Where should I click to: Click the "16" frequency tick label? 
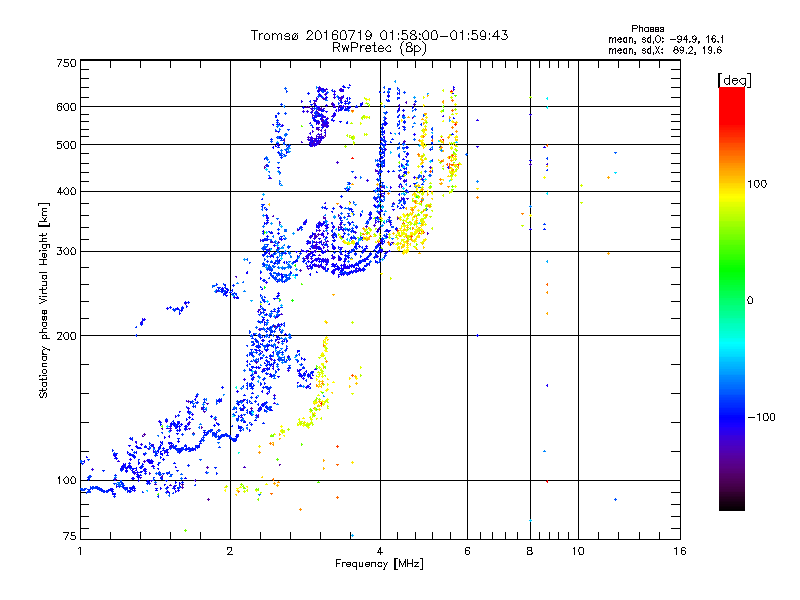pos(680,551)
